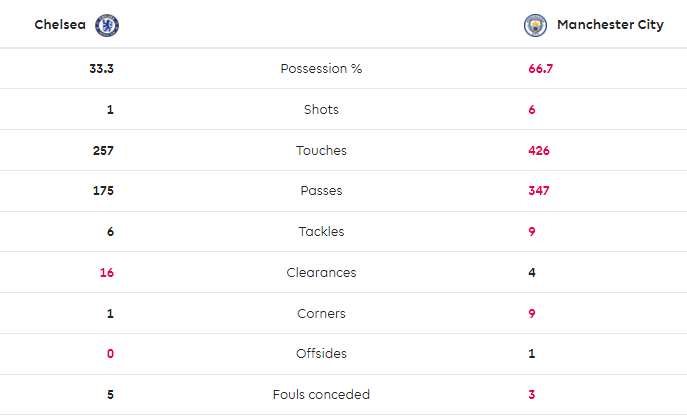Click Chelsea's 175 passes value
The width and height of the screenshot is (687, 419).
[102, 191]
